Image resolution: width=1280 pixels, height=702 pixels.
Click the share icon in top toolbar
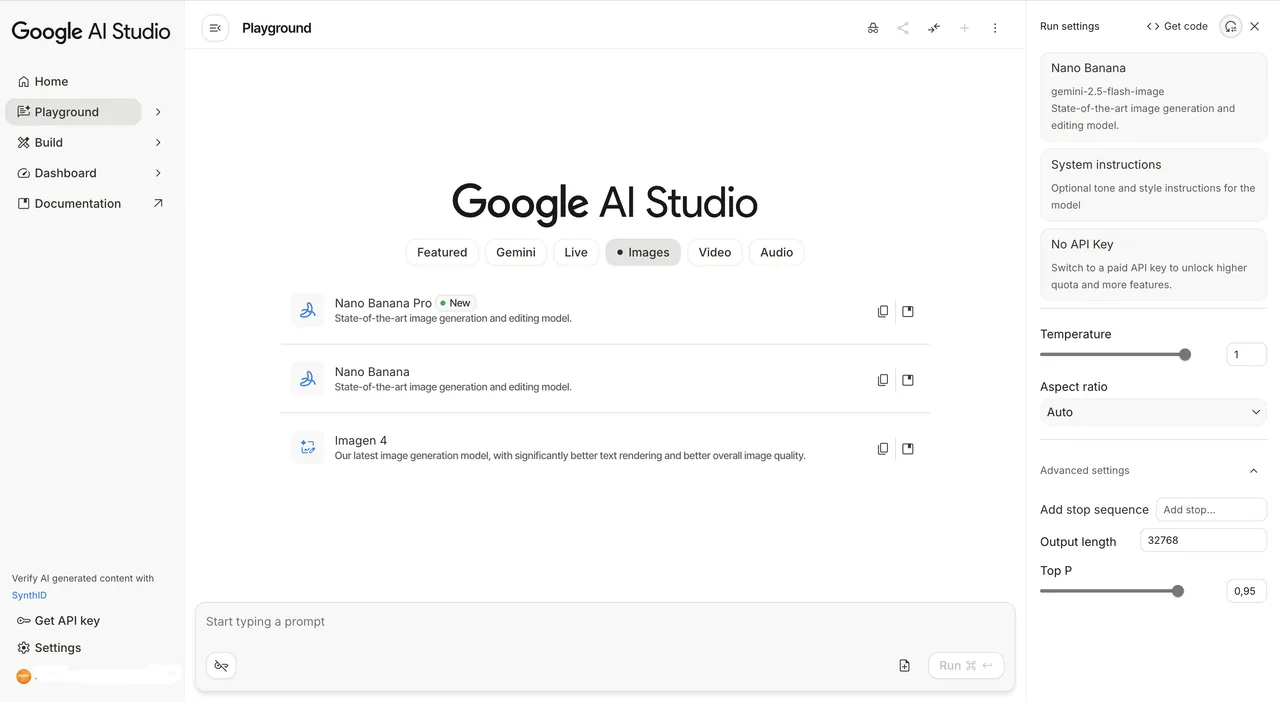point(903,28)
